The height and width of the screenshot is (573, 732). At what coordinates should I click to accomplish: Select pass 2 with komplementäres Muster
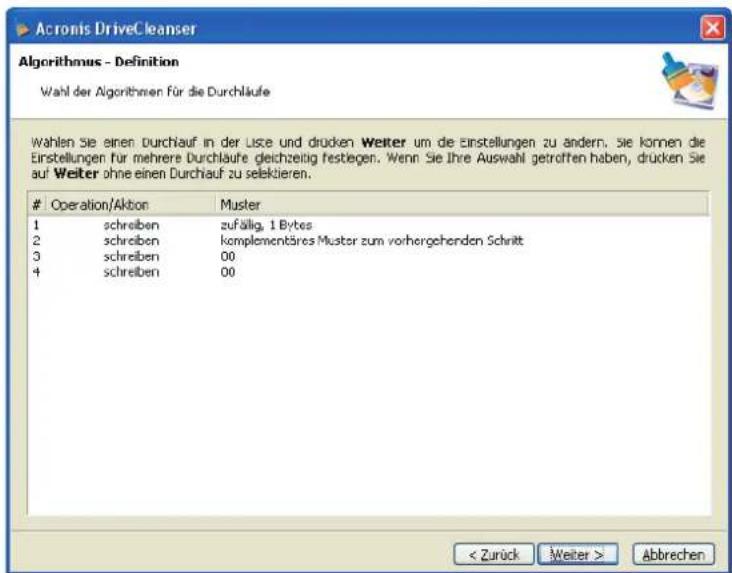point(369,241)
